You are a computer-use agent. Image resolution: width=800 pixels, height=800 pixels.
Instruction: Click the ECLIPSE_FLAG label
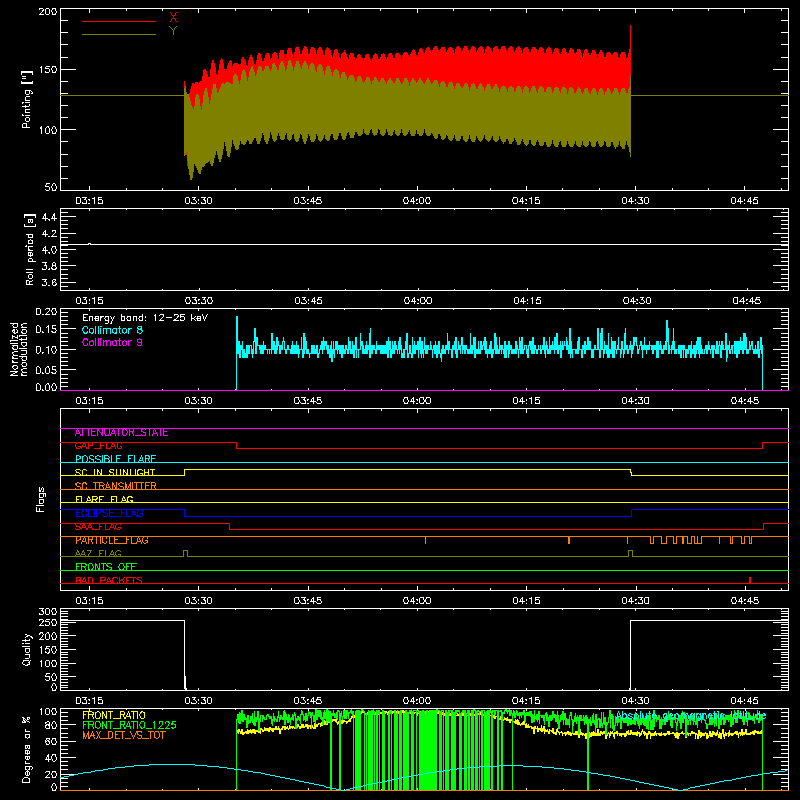[x=109, y=513]
